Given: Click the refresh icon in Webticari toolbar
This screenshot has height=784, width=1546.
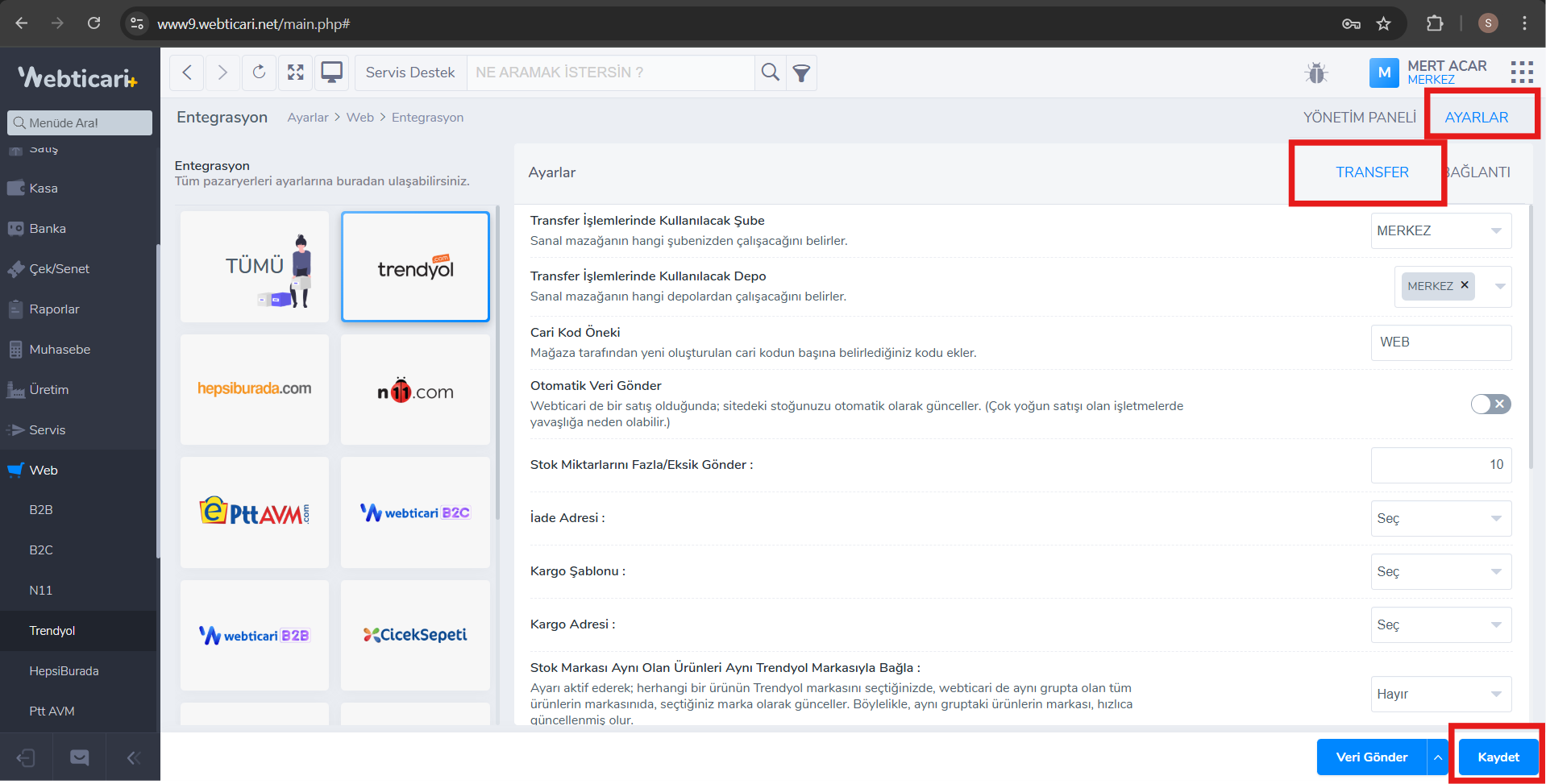Looking at the screenshot, I should (x=259, y=73).
